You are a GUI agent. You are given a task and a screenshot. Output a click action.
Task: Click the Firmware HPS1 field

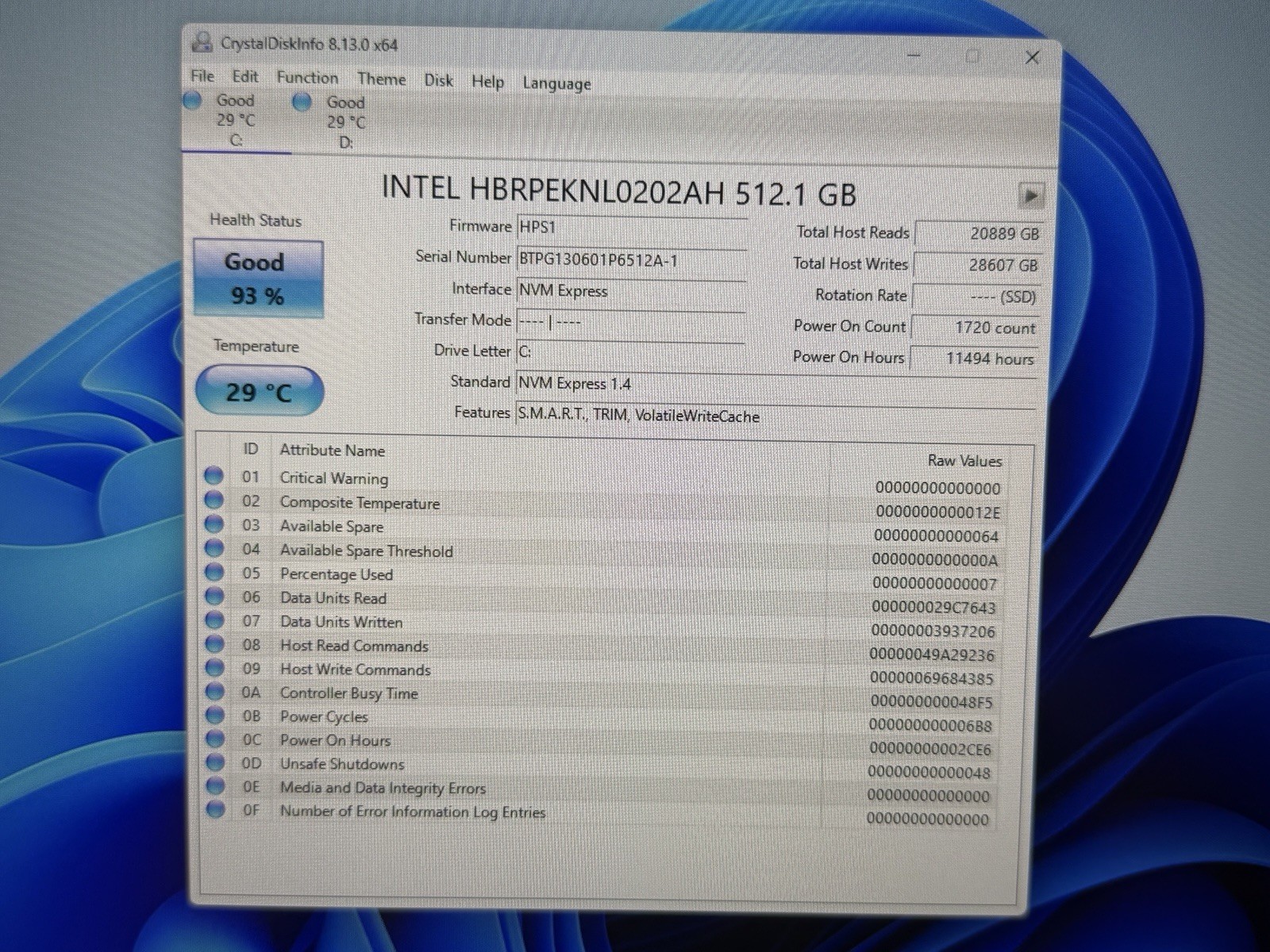(632, 228)
